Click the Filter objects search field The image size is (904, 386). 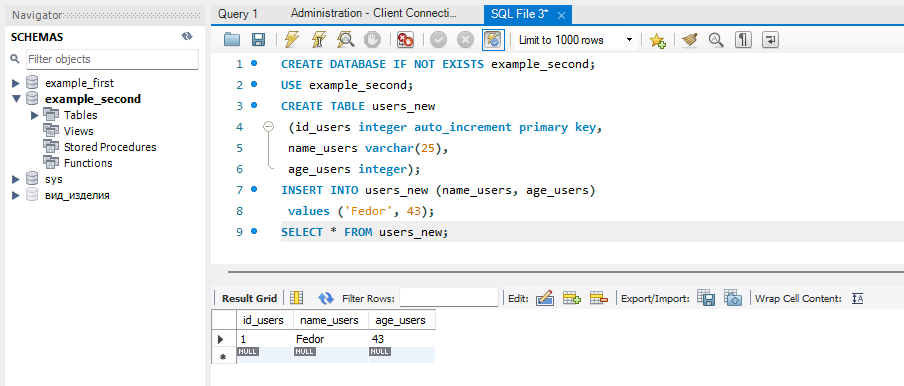pos(112,59)
